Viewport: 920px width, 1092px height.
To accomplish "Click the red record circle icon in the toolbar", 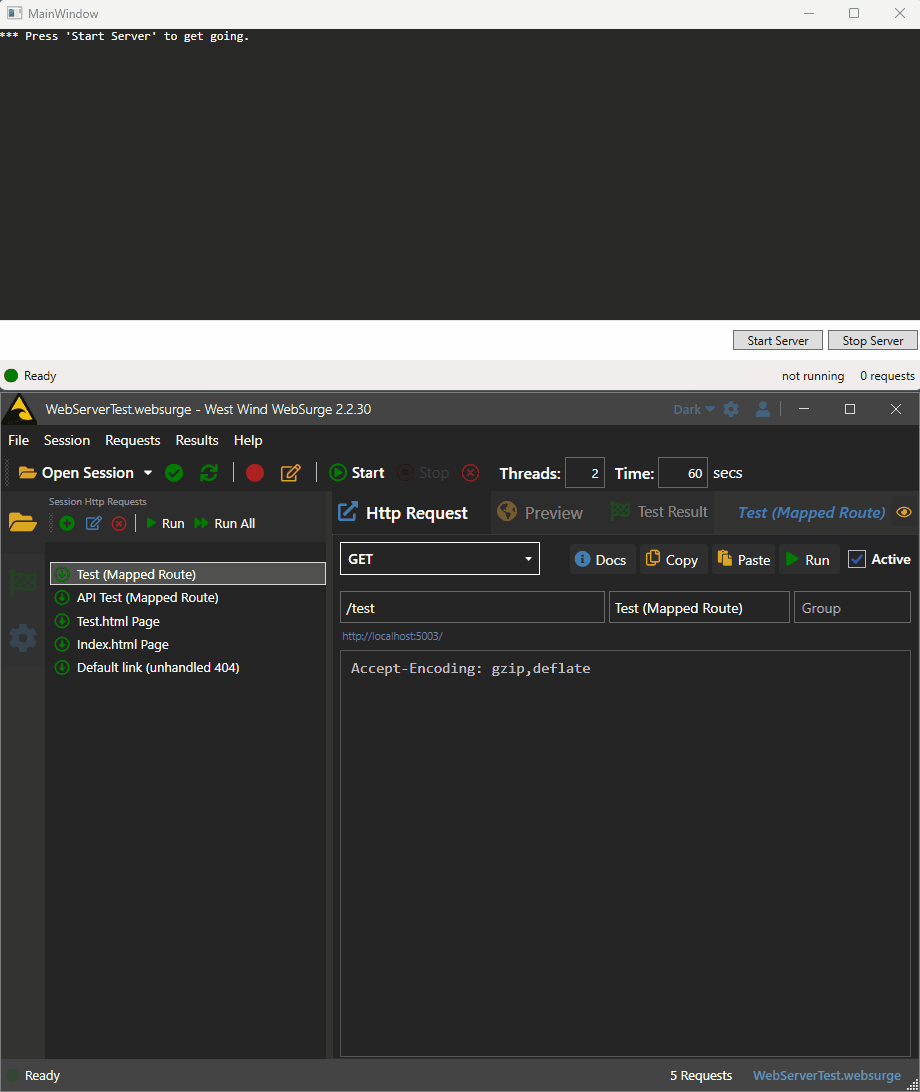I will tap(255, 474).
